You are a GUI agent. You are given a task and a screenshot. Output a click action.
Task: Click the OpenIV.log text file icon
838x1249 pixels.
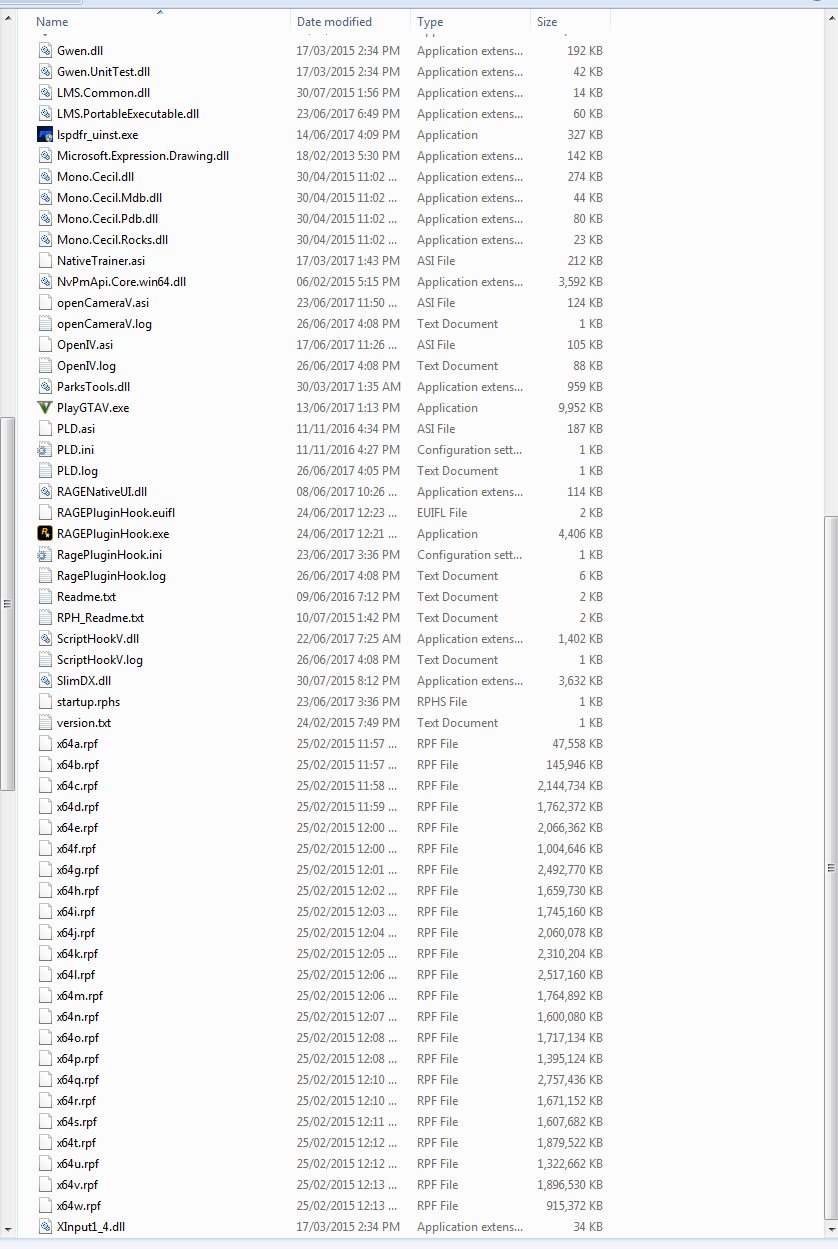(x=44, y=365)
